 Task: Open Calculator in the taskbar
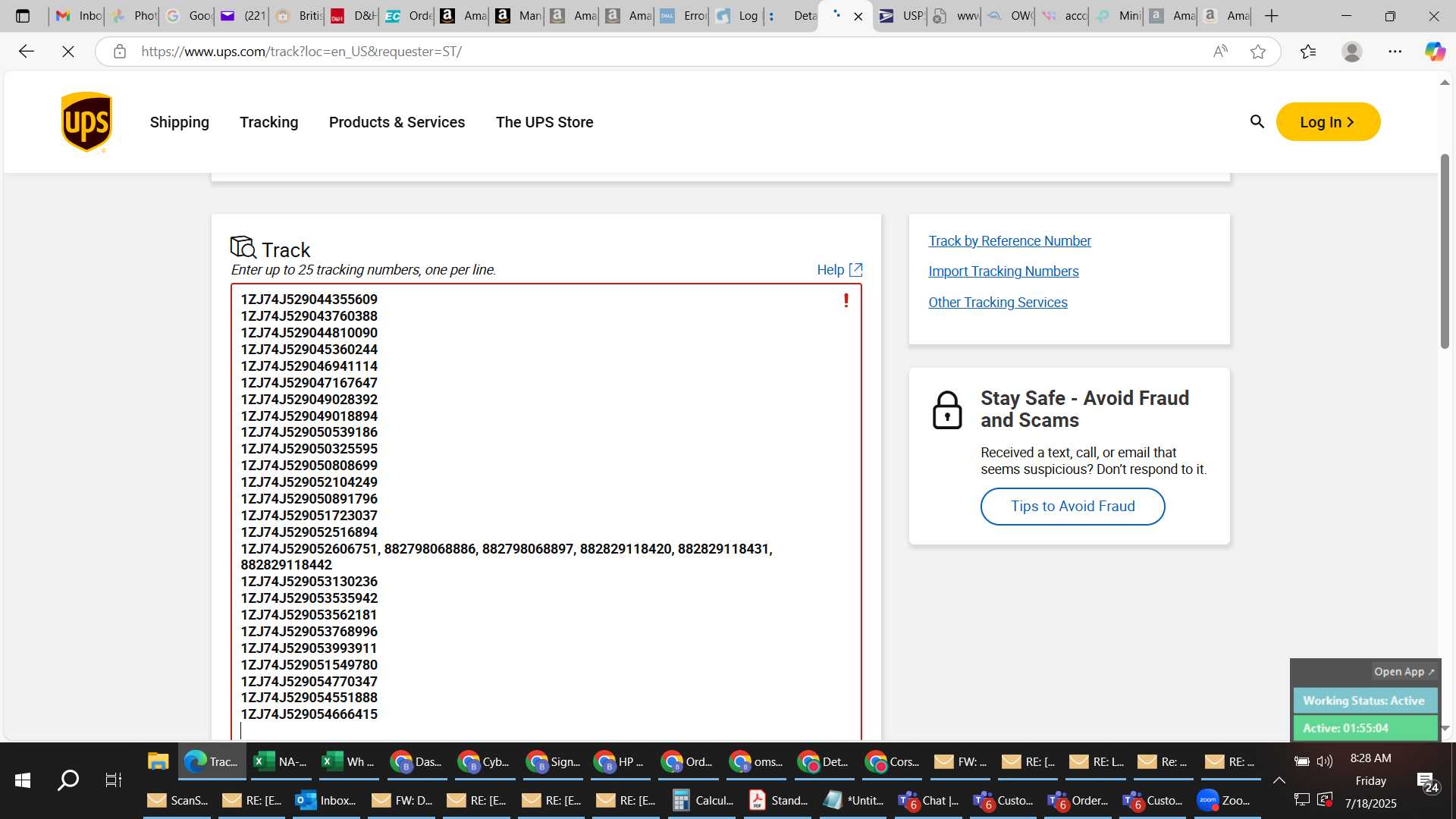point(703,800)
